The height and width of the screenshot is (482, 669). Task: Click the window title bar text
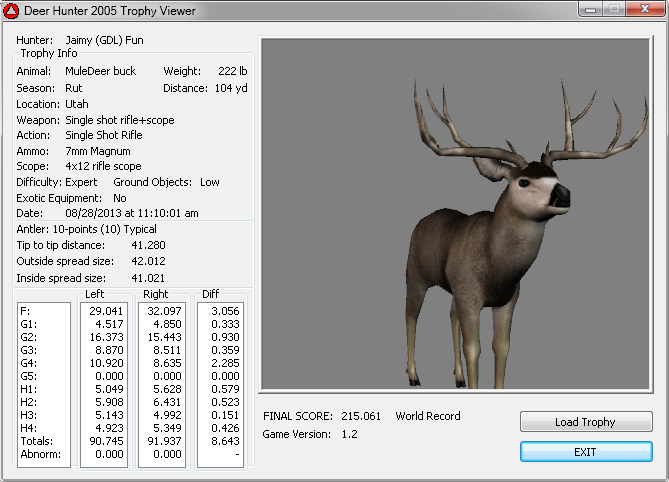(109, 11)
